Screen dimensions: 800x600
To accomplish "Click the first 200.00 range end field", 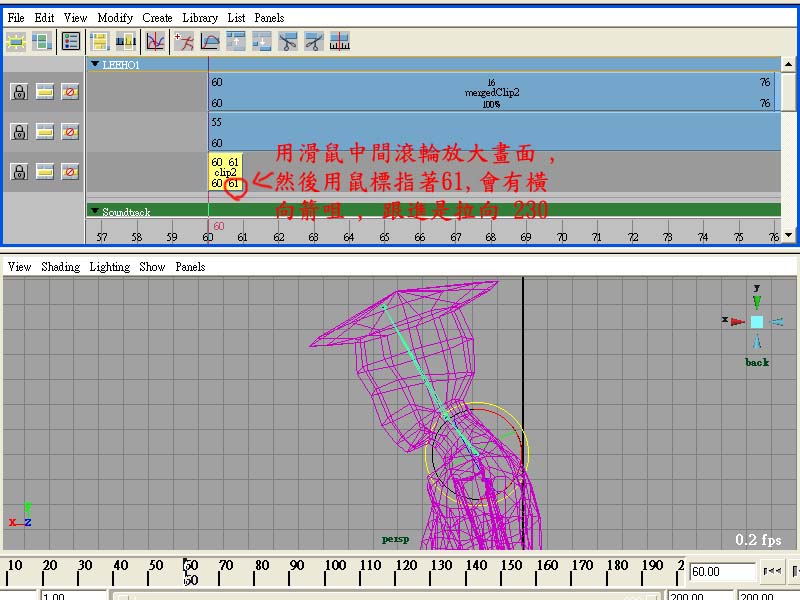I will pyautogui.click(x=699, y=596).
